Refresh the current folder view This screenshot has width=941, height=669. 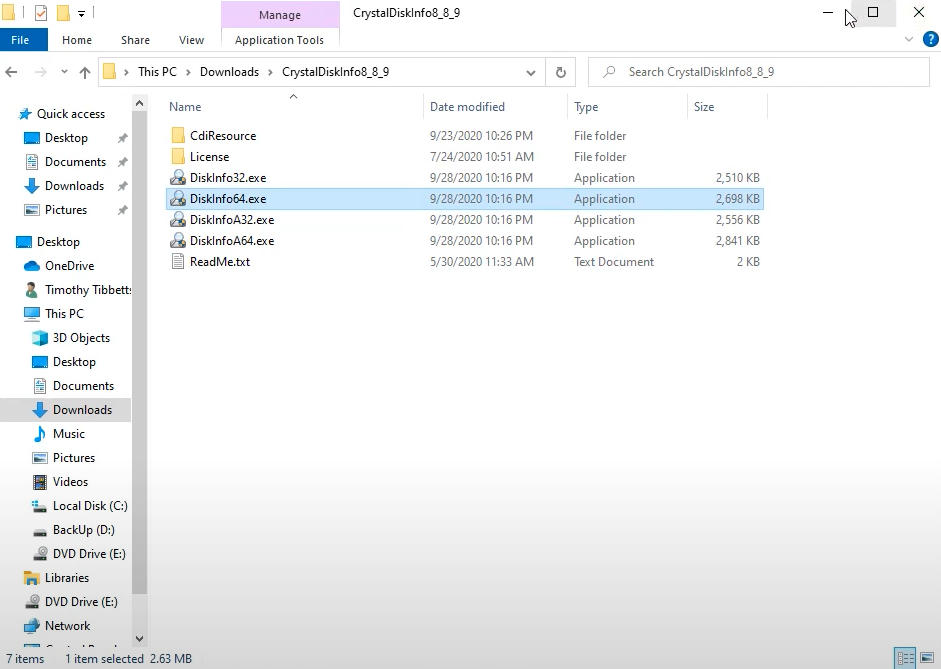pos(561,72)
